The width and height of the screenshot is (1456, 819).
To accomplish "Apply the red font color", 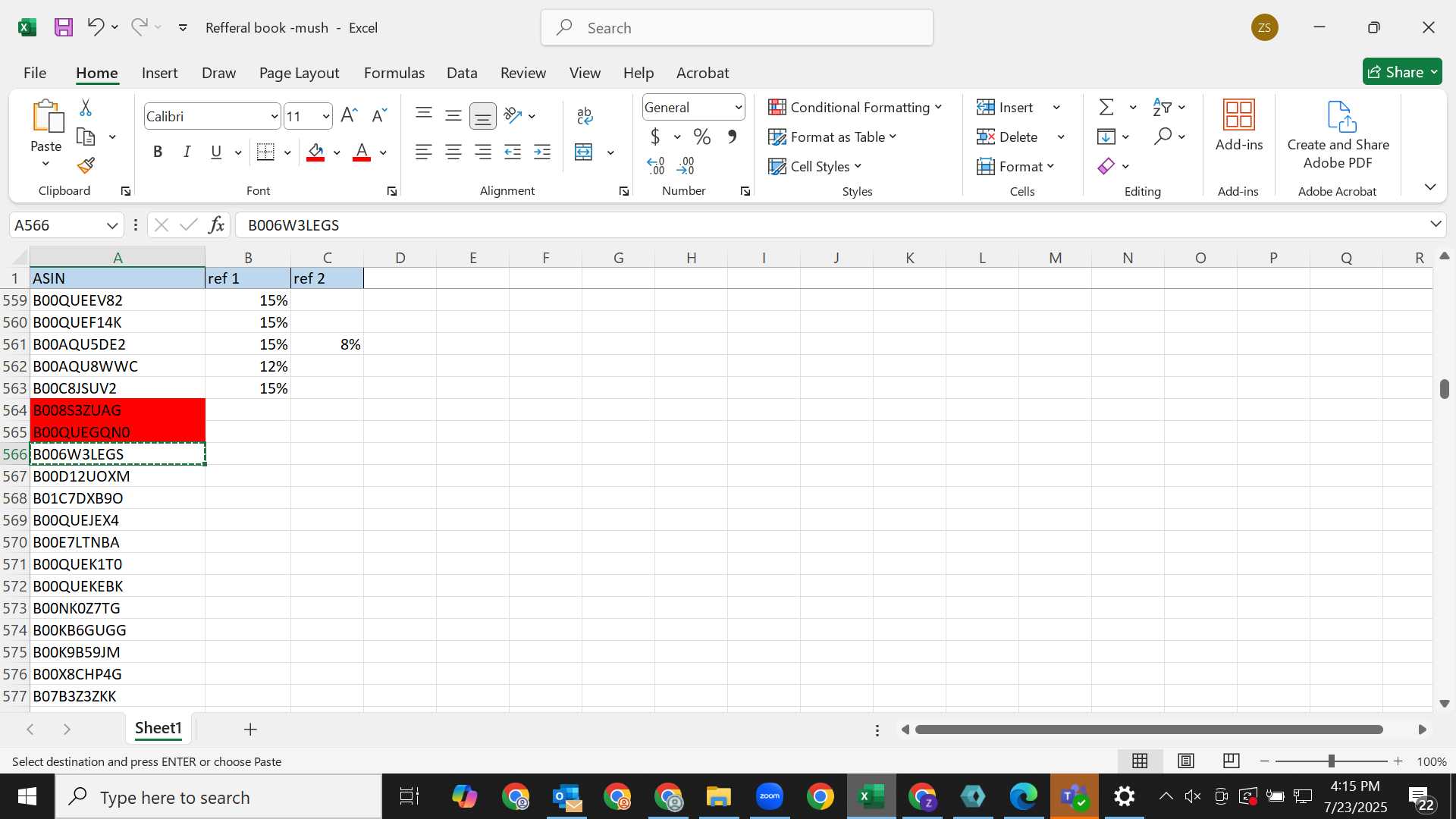I will point(362,152).
